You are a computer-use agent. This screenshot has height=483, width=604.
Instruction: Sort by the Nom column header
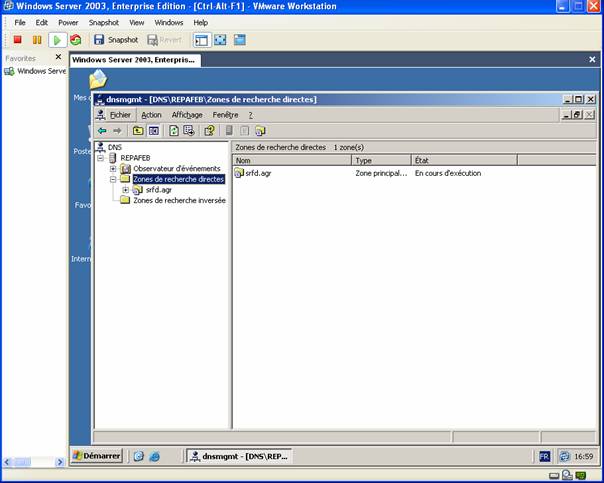tap(292, 160)
